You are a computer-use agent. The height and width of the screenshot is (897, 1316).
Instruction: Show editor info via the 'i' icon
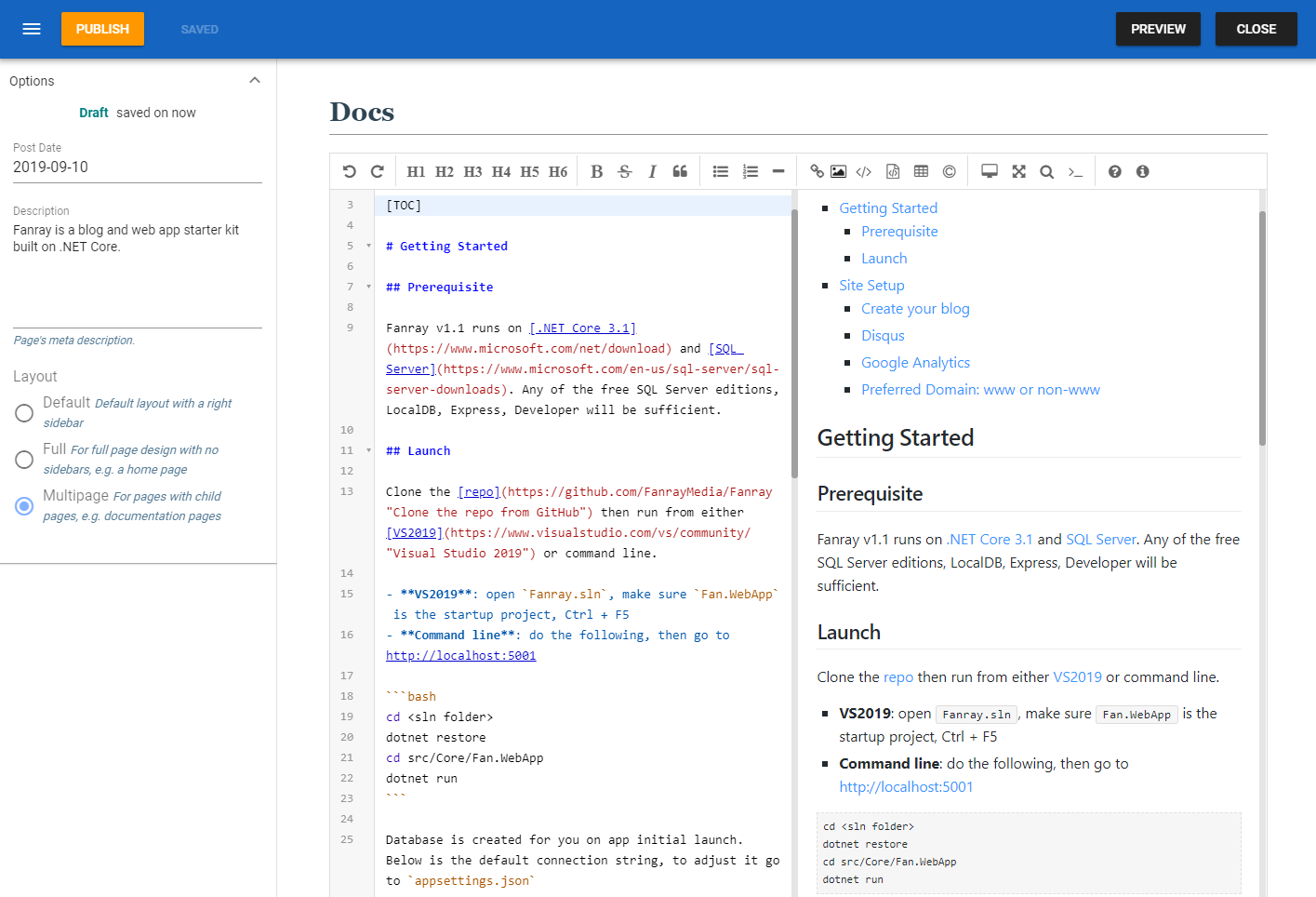(1142, 171)
